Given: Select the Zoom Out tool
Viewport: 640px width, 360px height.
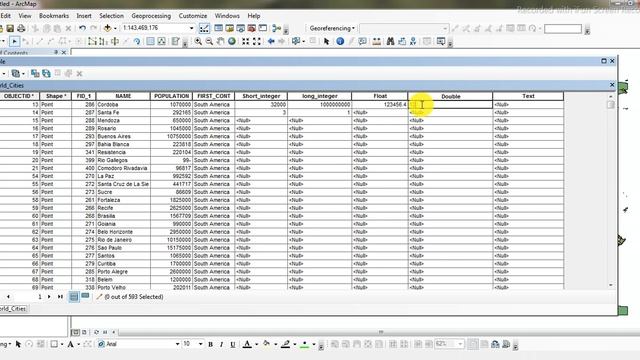Looking at the screenshot, I should [x=209, y=41].
